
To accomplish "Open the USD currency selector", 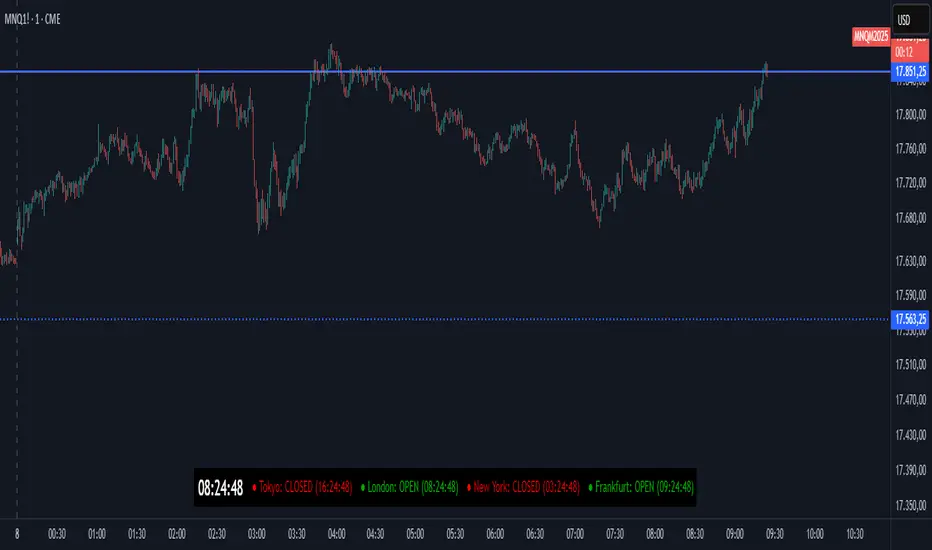I will [x=911, y=20].
